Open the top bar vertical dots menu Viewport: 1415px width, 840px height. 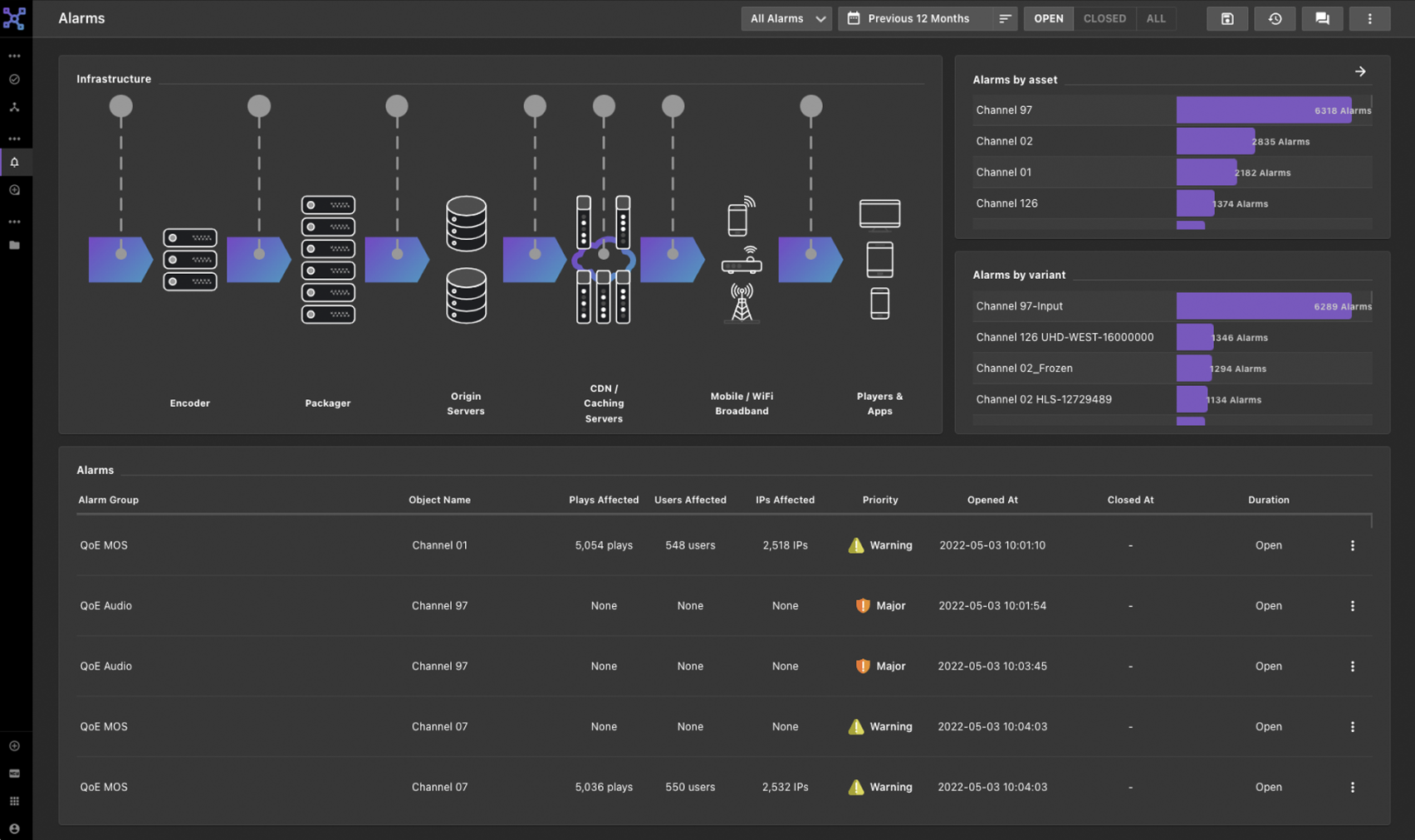click(1370, 18)
